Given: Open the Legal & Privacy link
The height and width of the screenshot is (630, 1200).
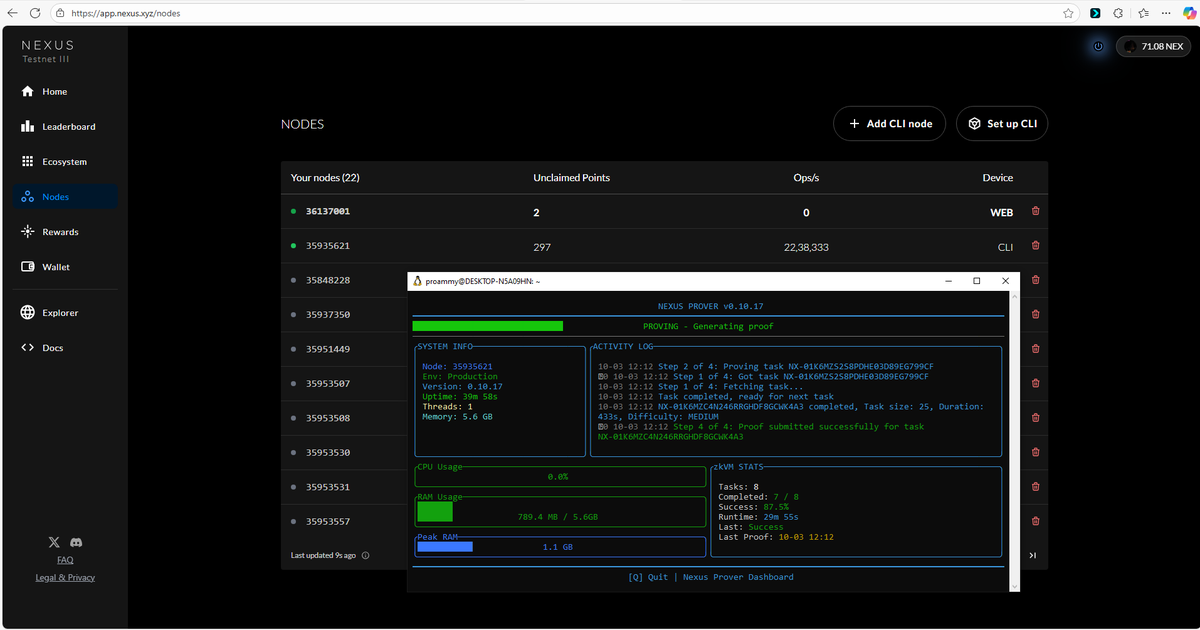Looking at the screenshot, I should click(65, 577).
